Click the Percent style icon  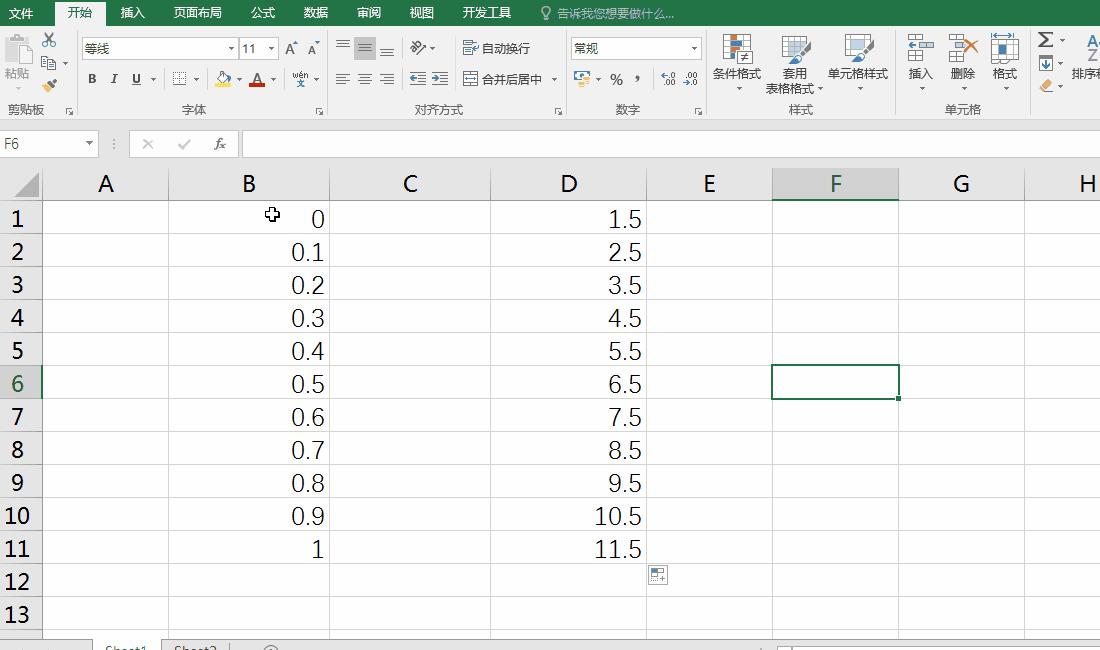click(617, 78)
